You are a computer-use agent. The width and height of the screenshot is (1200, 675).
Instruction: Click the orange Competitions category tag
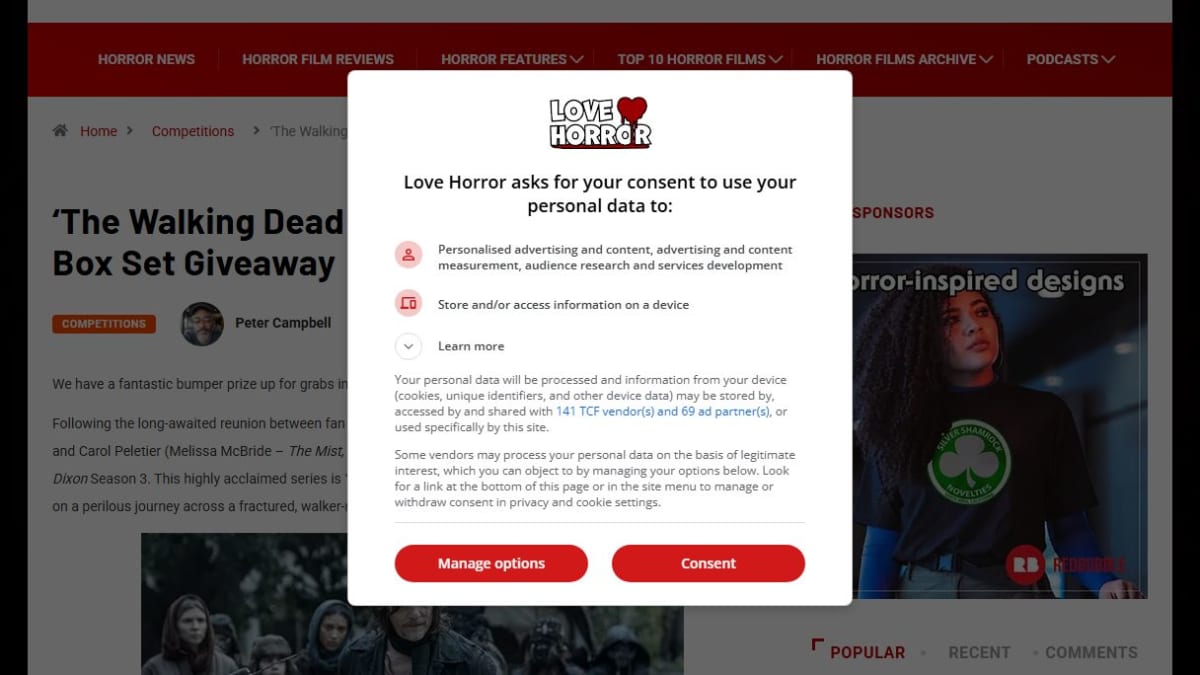point(104,324)
